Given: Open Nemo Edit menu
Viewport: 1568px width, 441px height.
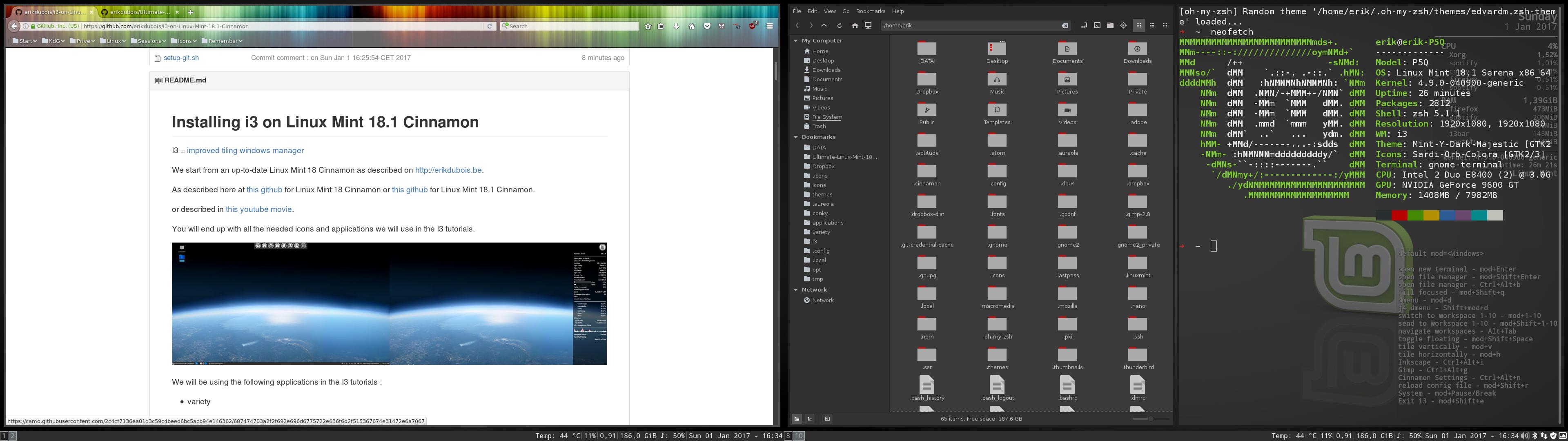Looking at the screenshot, I should 812,11.
